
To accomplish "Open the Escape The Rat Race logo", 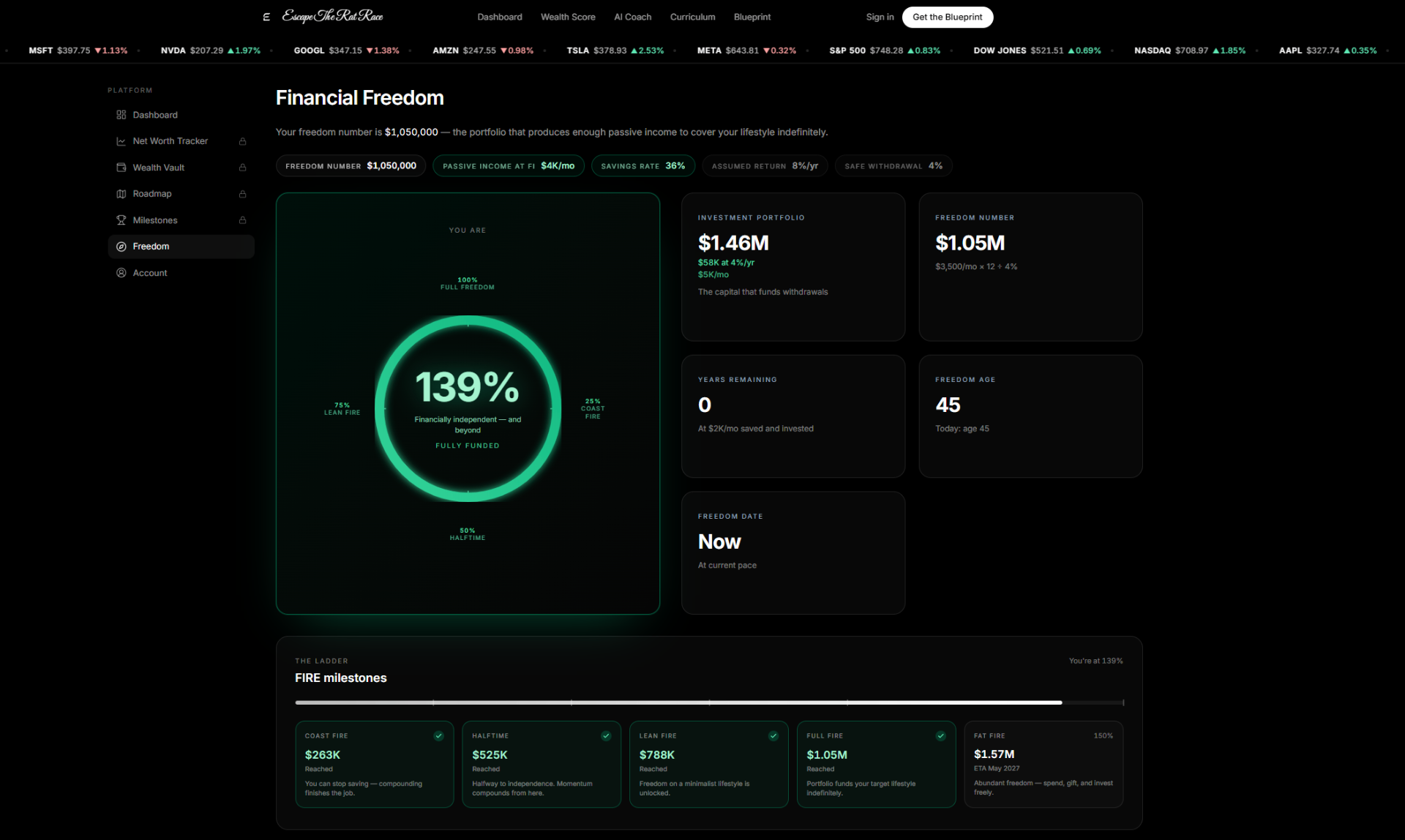I will [x=332, y=16].
